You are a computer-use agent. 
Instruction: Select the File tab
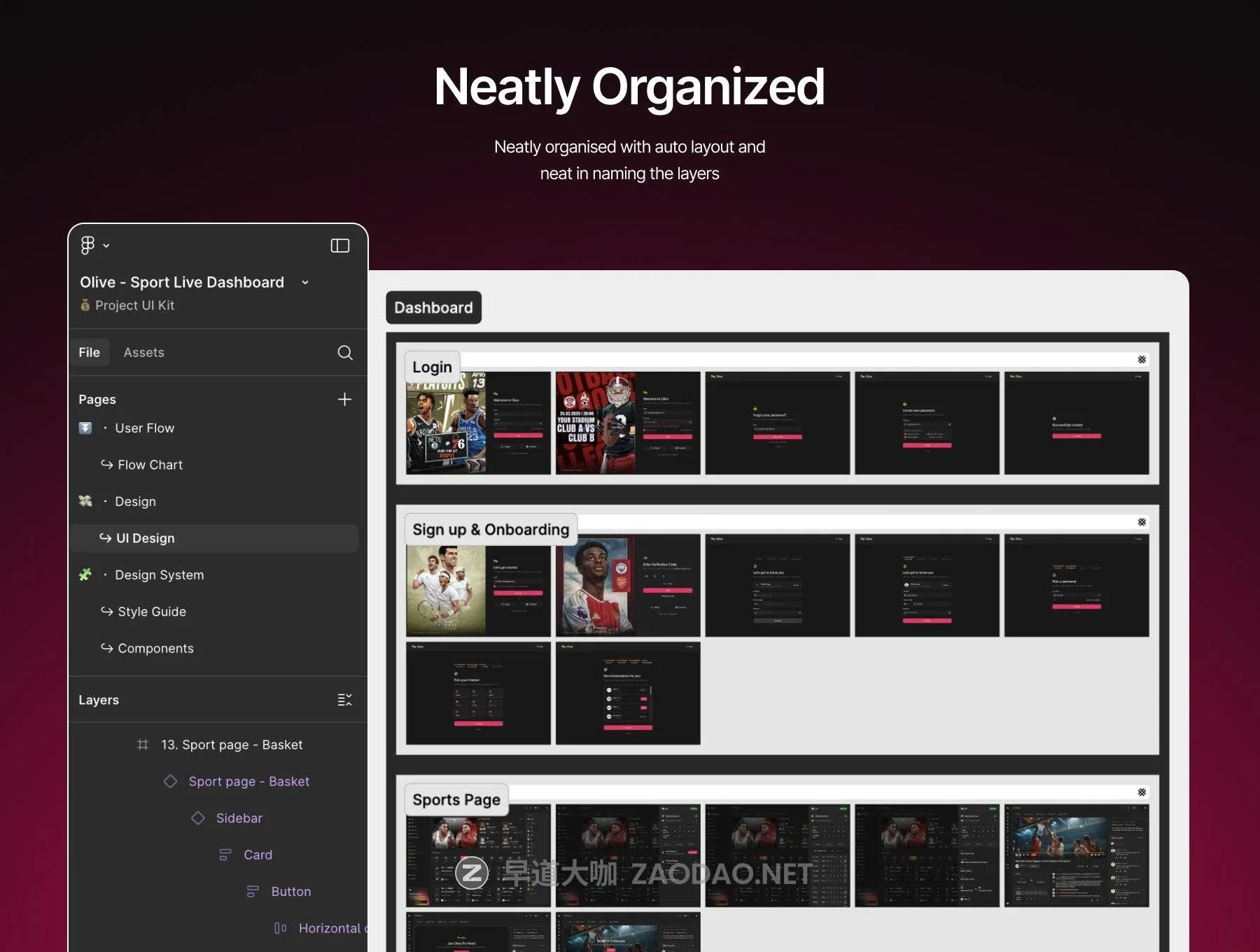[89, 353]
